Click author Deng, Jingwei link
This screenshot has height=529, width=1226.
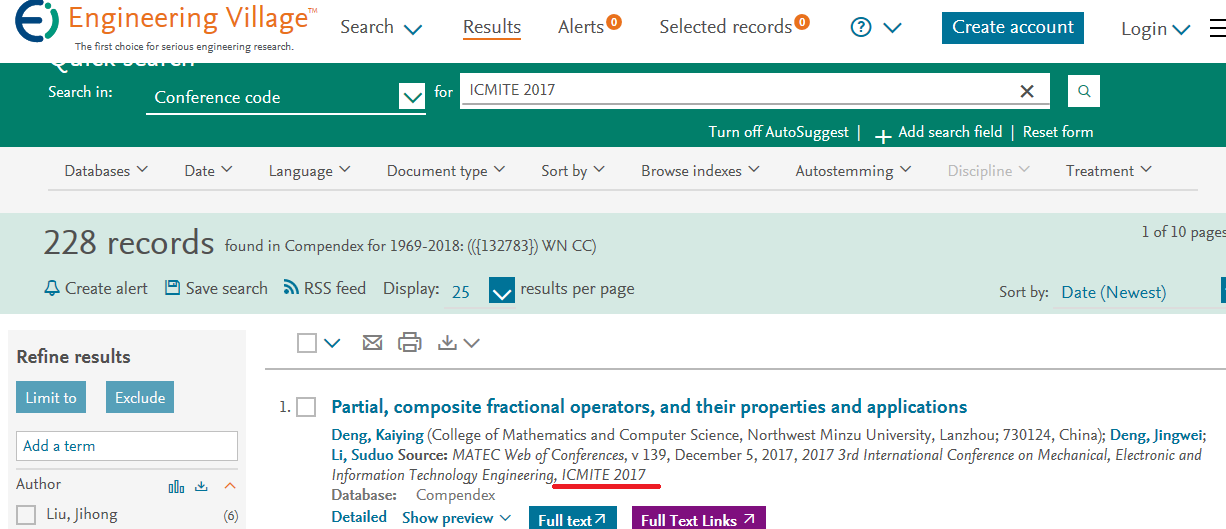coord(1158,435)
